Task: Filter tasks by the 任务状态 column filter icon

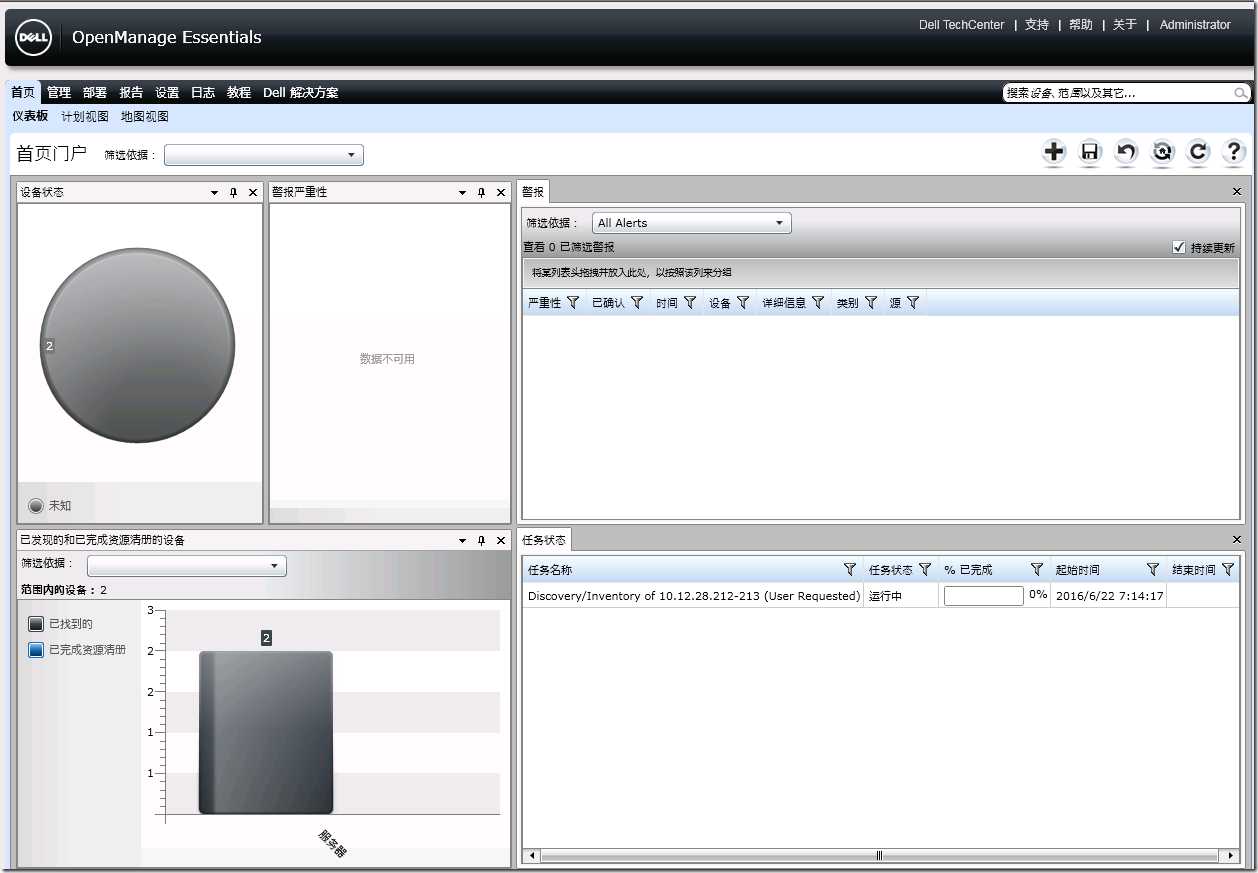Action: (925, 569)
